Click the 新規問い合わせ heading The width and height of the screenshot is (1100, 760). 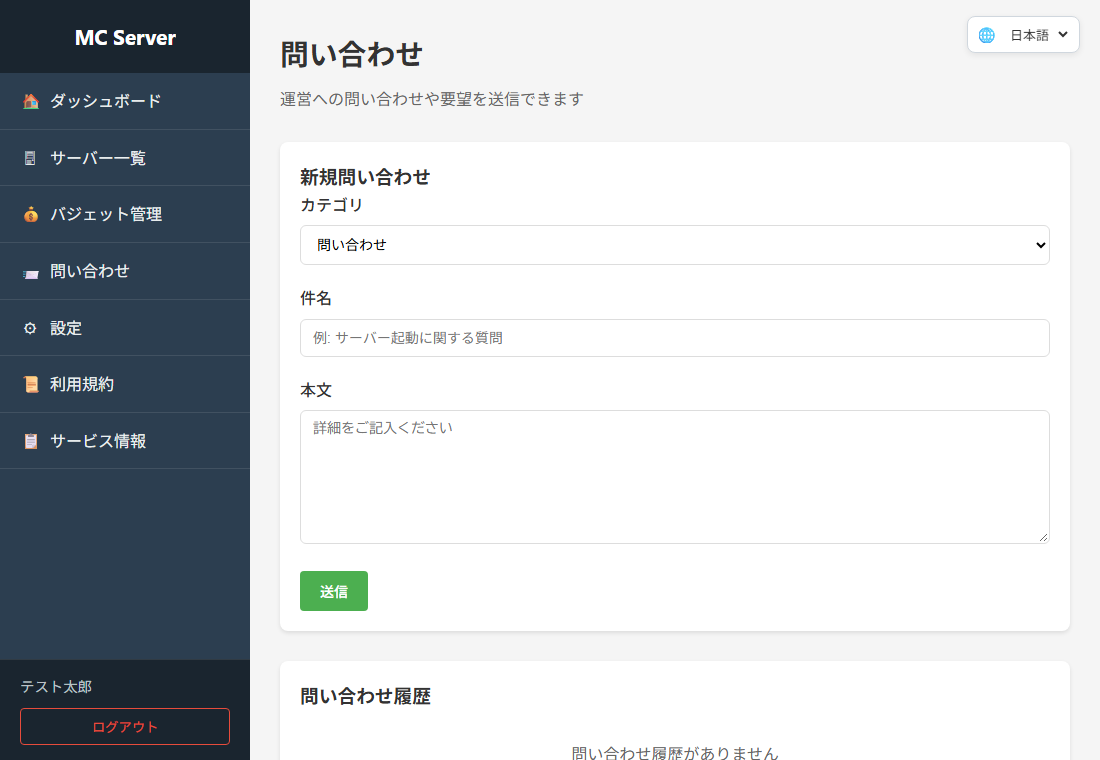click(x=365, y=177)
